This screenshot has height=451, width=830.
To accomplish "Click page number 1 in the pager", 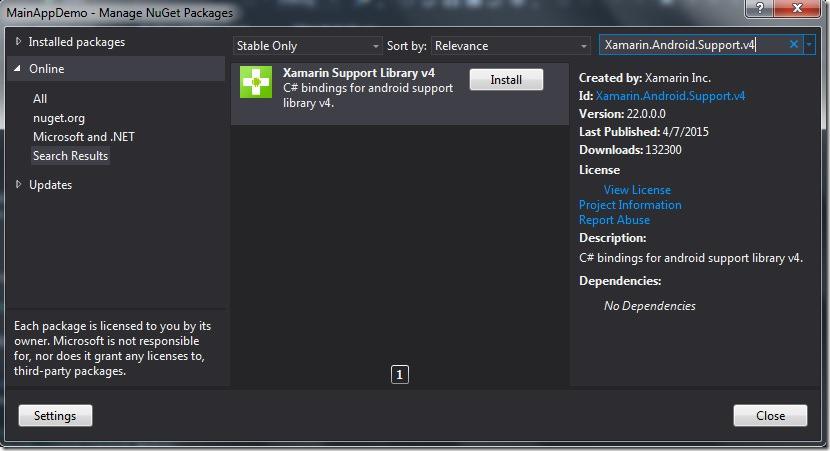I will click(x=400, y=375).
